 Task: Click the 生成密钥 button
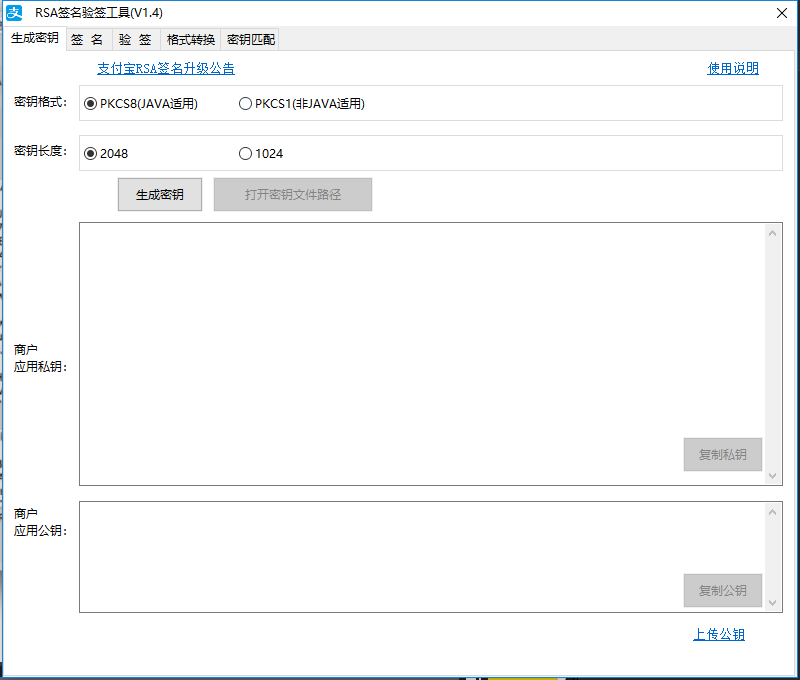[160, 195]
